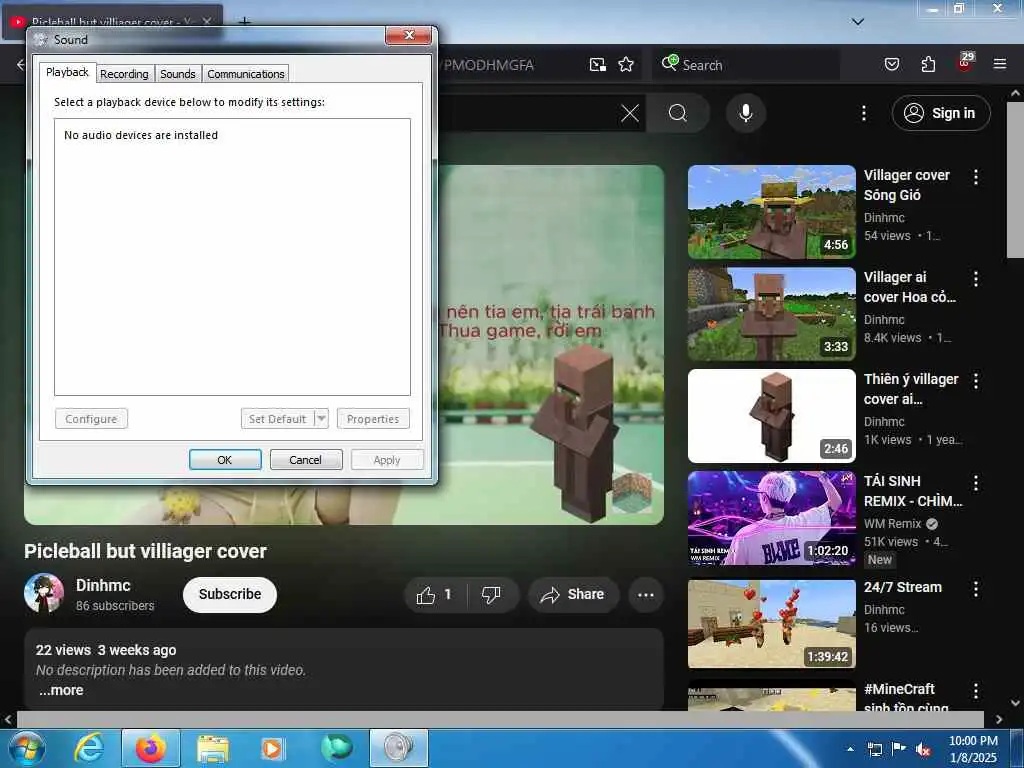Open options menu for Thiên ý villager cover
Viewport: 1024px width, 768px height.
click(x=975, y=381)
